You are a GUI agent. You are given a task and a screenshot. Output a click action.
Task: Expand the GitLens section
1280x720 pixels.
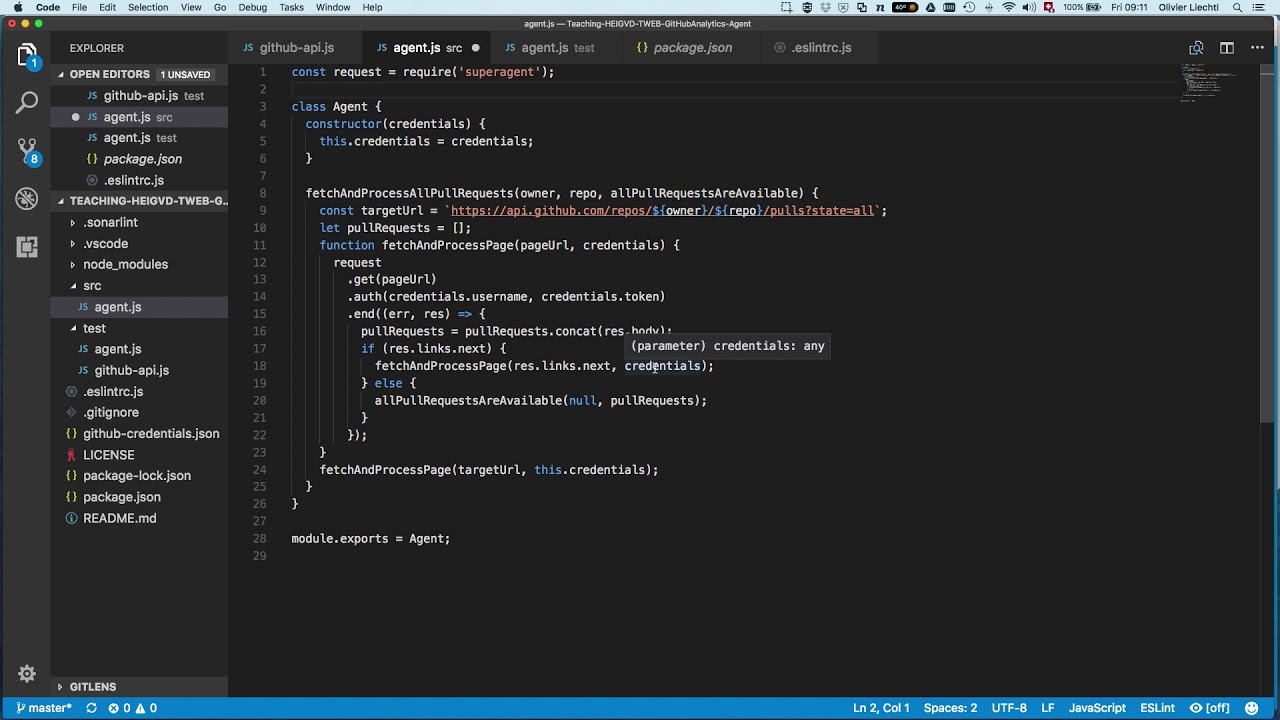click(x=139, y=687)
